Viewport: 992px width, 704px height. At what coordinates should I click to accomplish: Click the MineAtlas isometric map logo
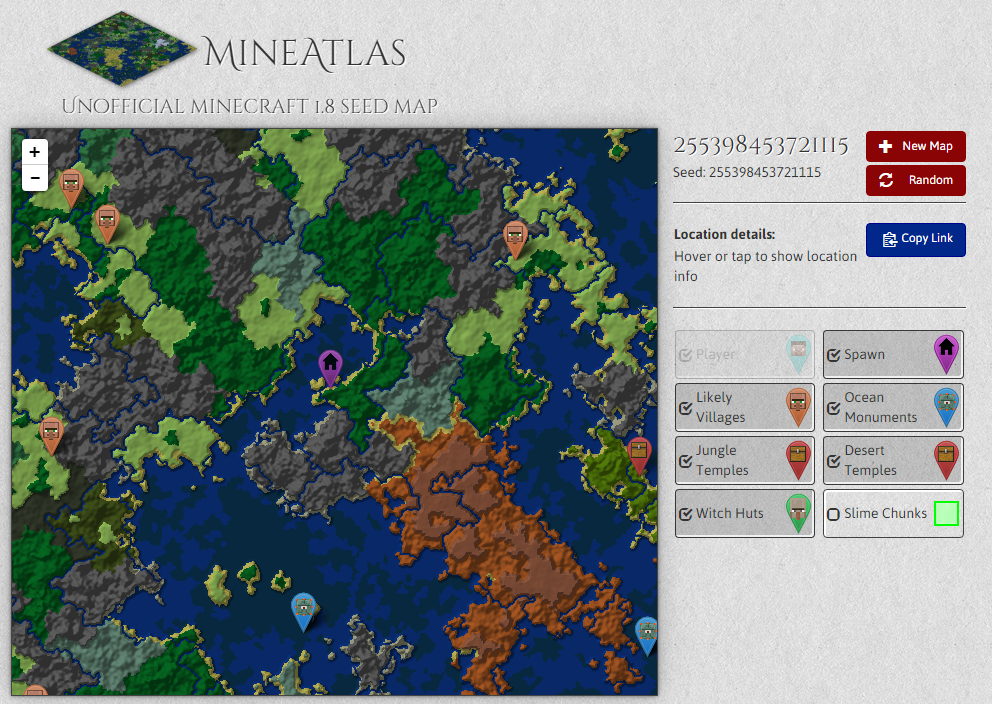[x=122, y=49]
